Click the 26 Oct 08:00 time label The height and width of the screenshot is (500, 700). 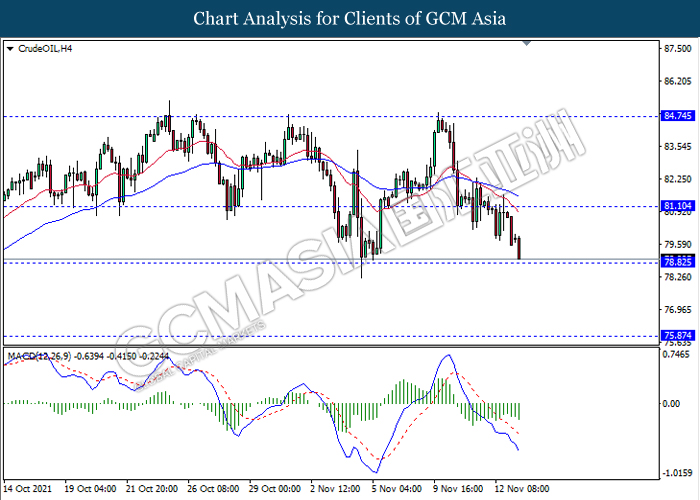coord(213,489)
